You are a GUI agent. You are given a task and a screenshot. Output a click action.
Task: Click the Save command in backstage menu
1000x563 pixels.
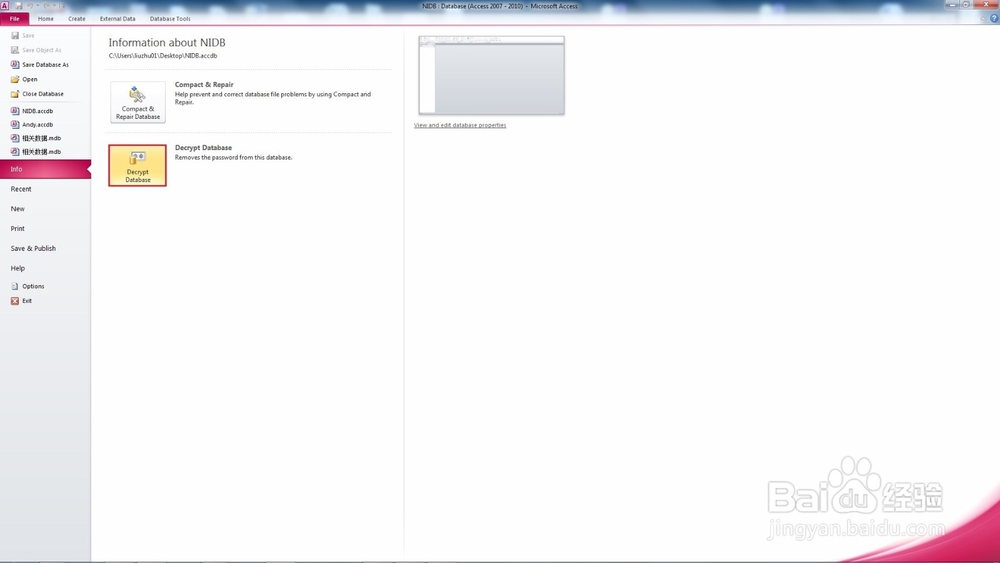click(23, 36)
